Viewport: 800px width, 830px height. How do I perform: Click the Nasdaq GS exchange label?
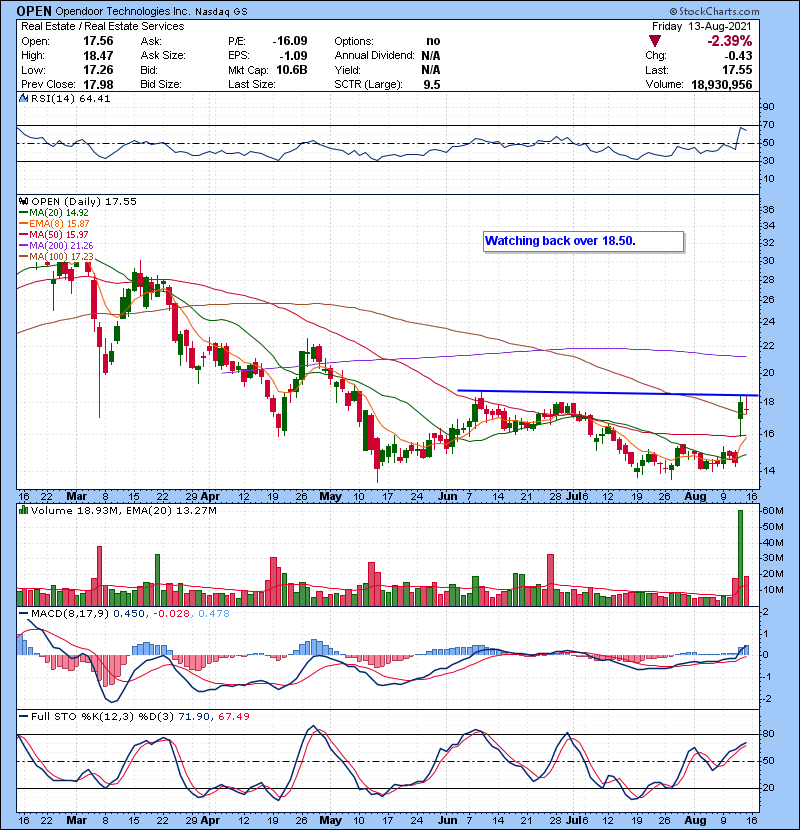[x=221, y=12]
